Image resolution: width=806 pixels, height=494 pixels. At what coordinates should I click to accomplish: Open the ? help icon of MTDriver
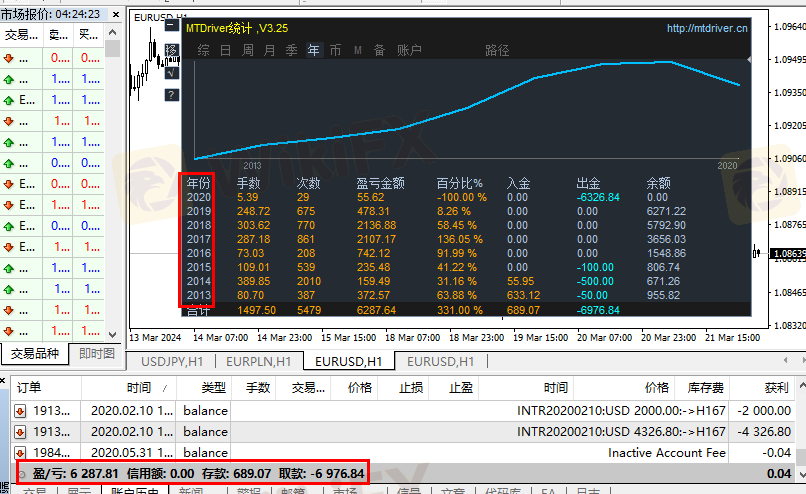172,95
